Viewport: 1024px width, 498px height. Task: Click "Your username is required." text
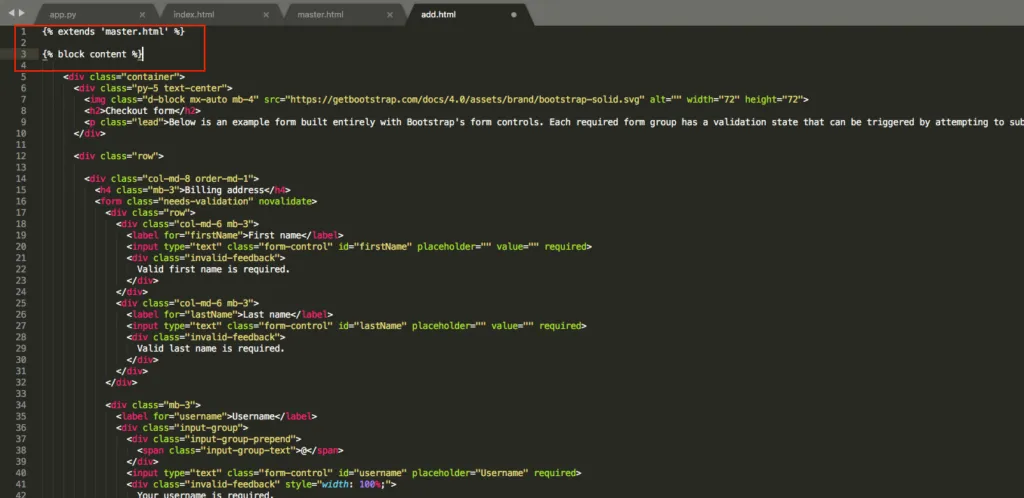click(205, 495)
